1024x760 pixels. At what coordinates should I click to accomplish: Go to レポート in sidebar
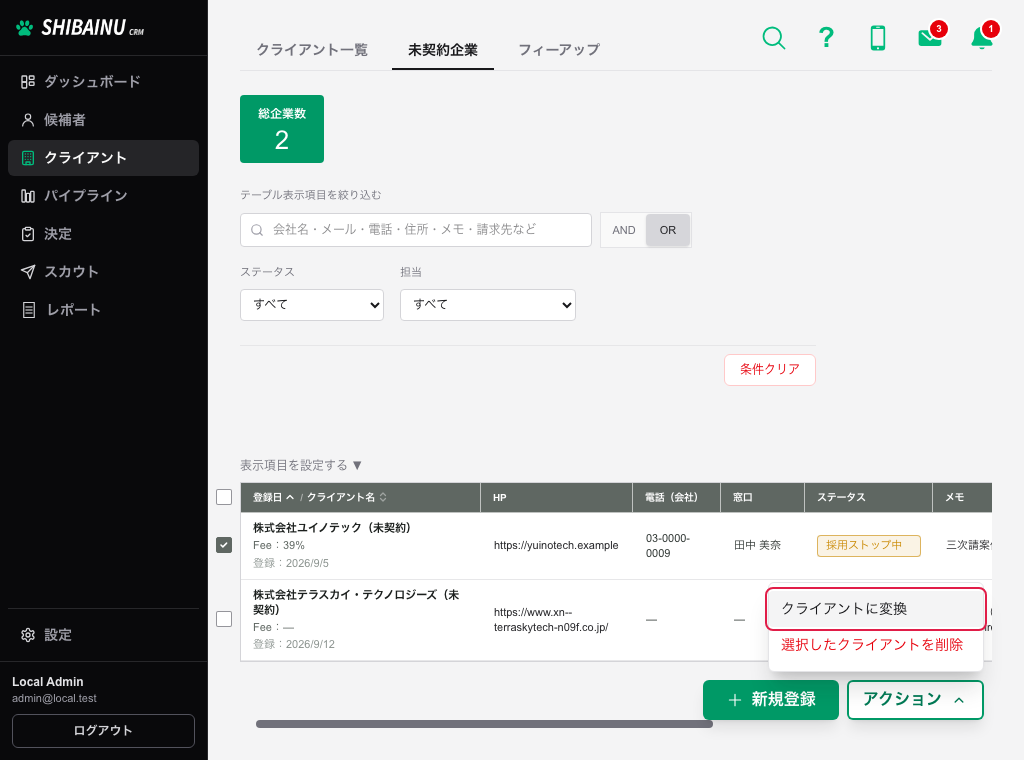point(103,309)
